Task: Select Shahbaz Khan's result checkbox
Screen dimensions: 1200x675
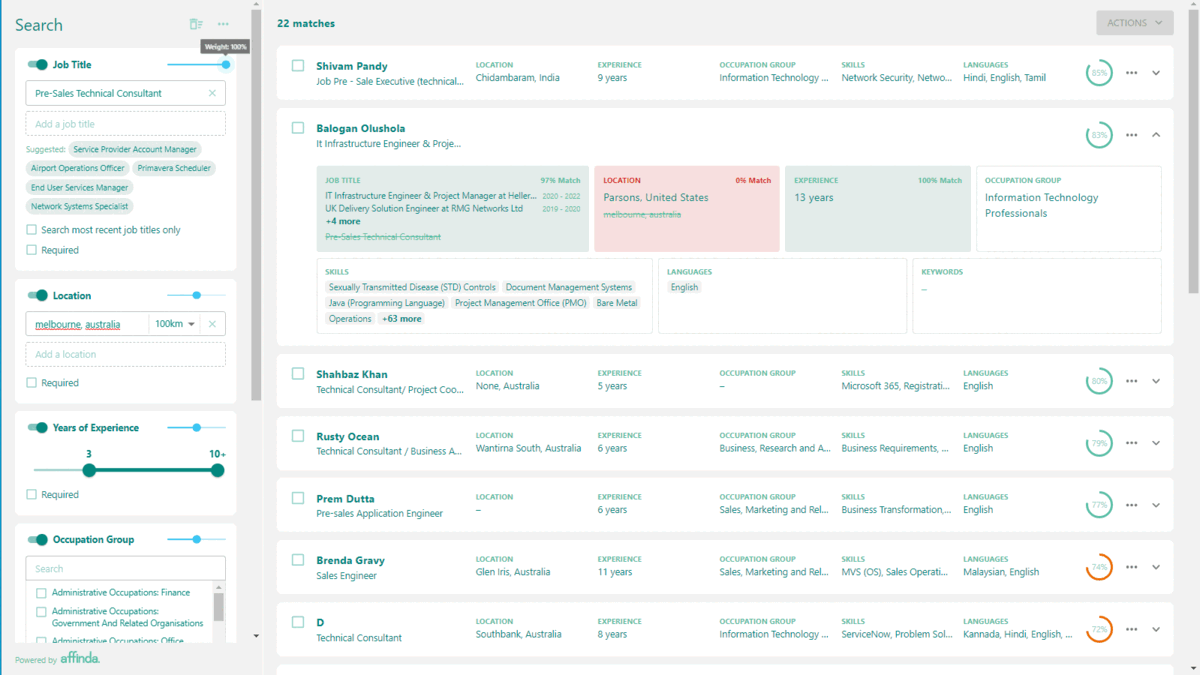Action: [298, 374]
